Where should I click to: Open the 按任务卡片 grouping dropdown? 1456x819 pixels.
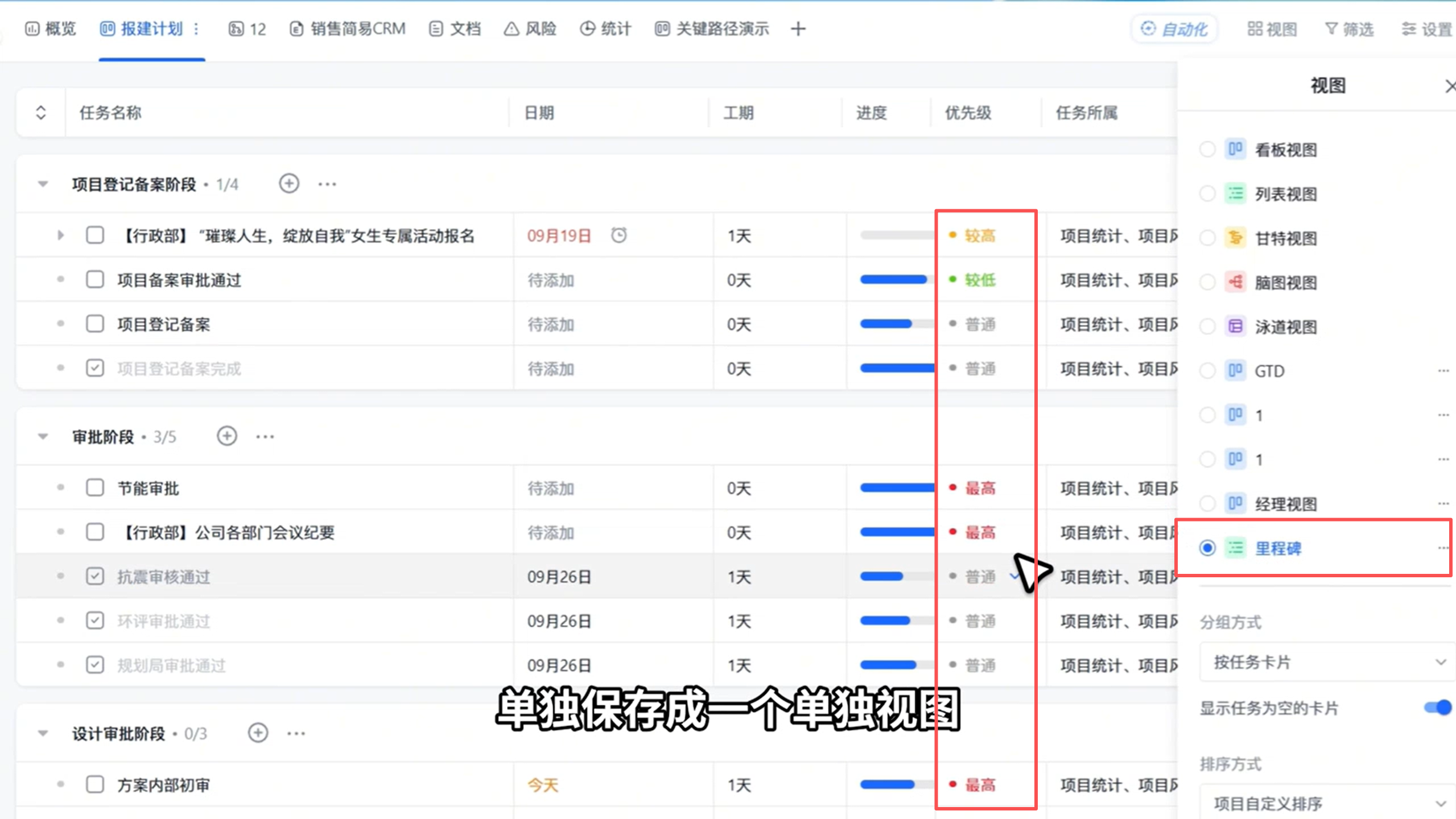point(1328,662)
